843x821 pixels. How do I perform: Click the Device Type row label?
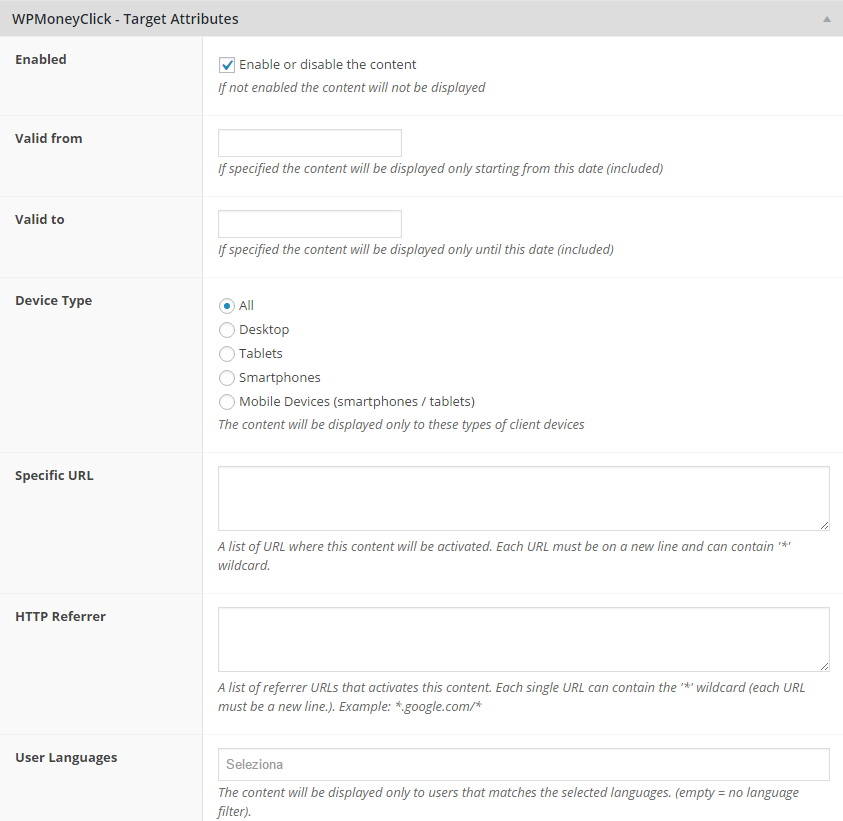pyautogui.click(x=54, y=301)
